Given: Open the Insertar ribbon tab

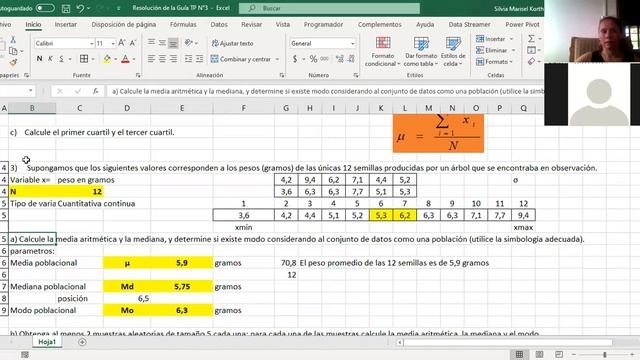Looking at the screenshot, I should pos(66,24).
